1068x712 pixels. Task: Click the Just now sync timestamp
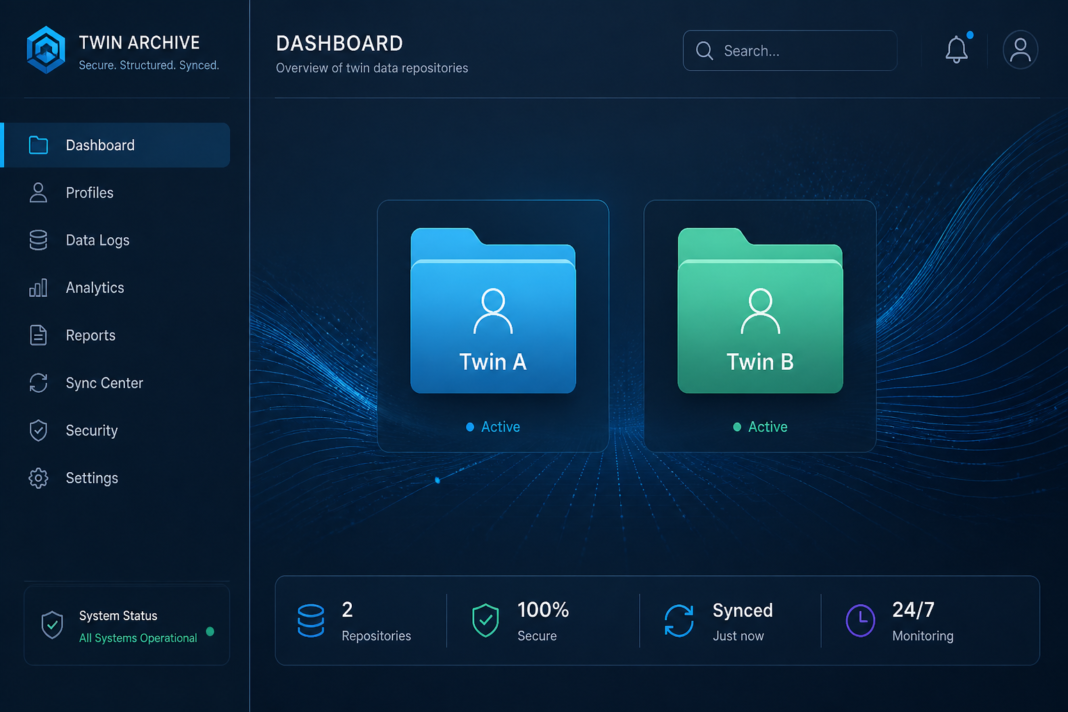[x=738, y=636]
